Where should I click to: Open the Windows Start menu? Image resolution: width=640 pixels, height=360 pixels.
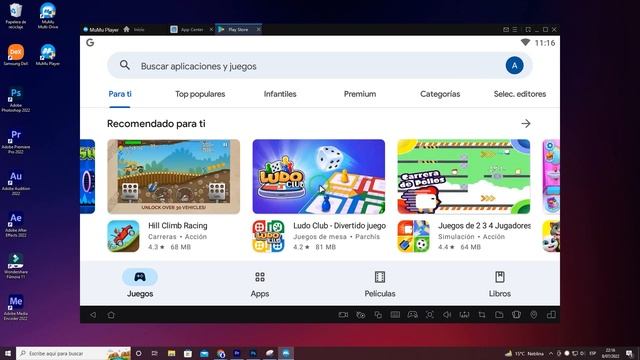point(7,353)
